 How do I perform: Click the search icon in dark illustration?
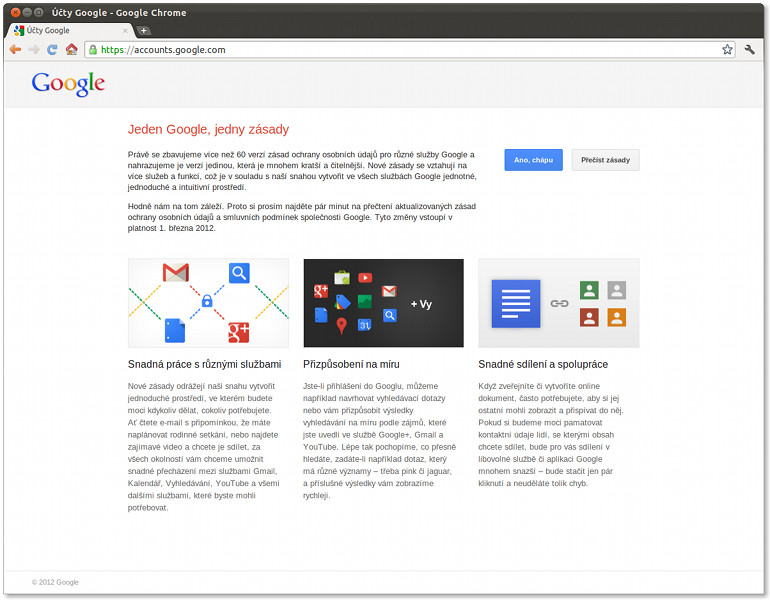point(389,315)
